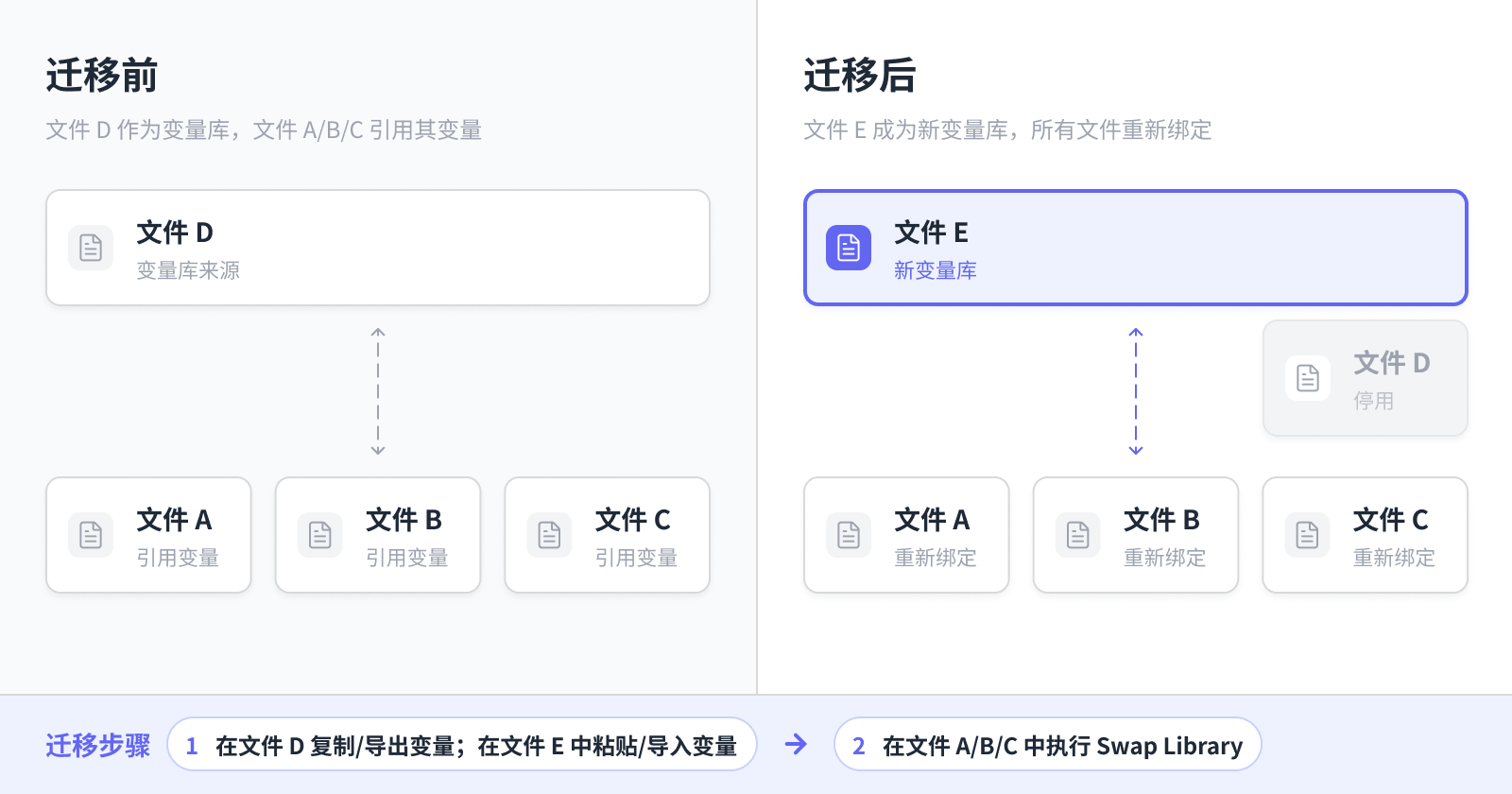The width and height of the screenshot is (1512, 794).
Task: Click the 迁移步骤 label
Action: pos(98,746)
